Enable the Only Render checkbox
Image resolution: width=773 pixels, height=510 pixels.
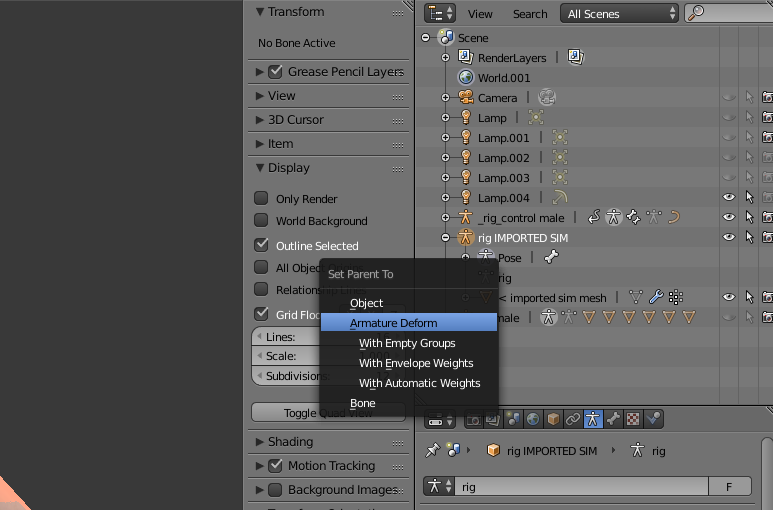coord(261,198)
